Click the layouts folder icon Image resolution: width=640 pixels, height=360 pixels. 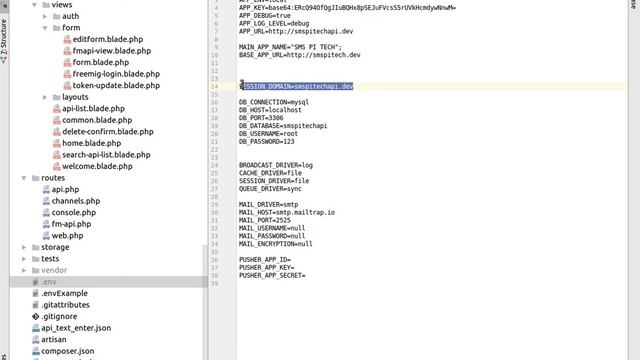[x=57, y=97]
